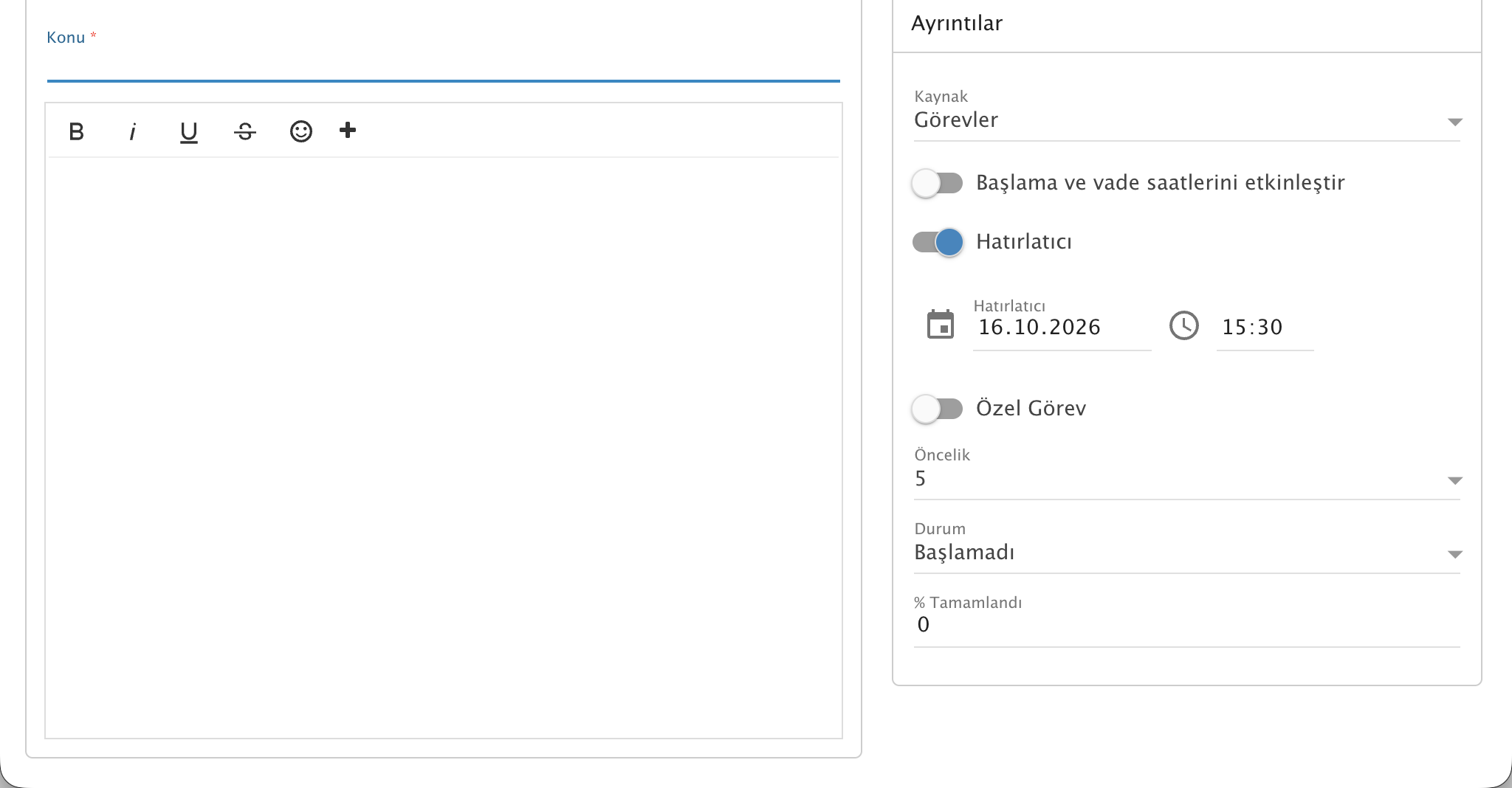Open the reminder time clock icon

pos(1184,325)
